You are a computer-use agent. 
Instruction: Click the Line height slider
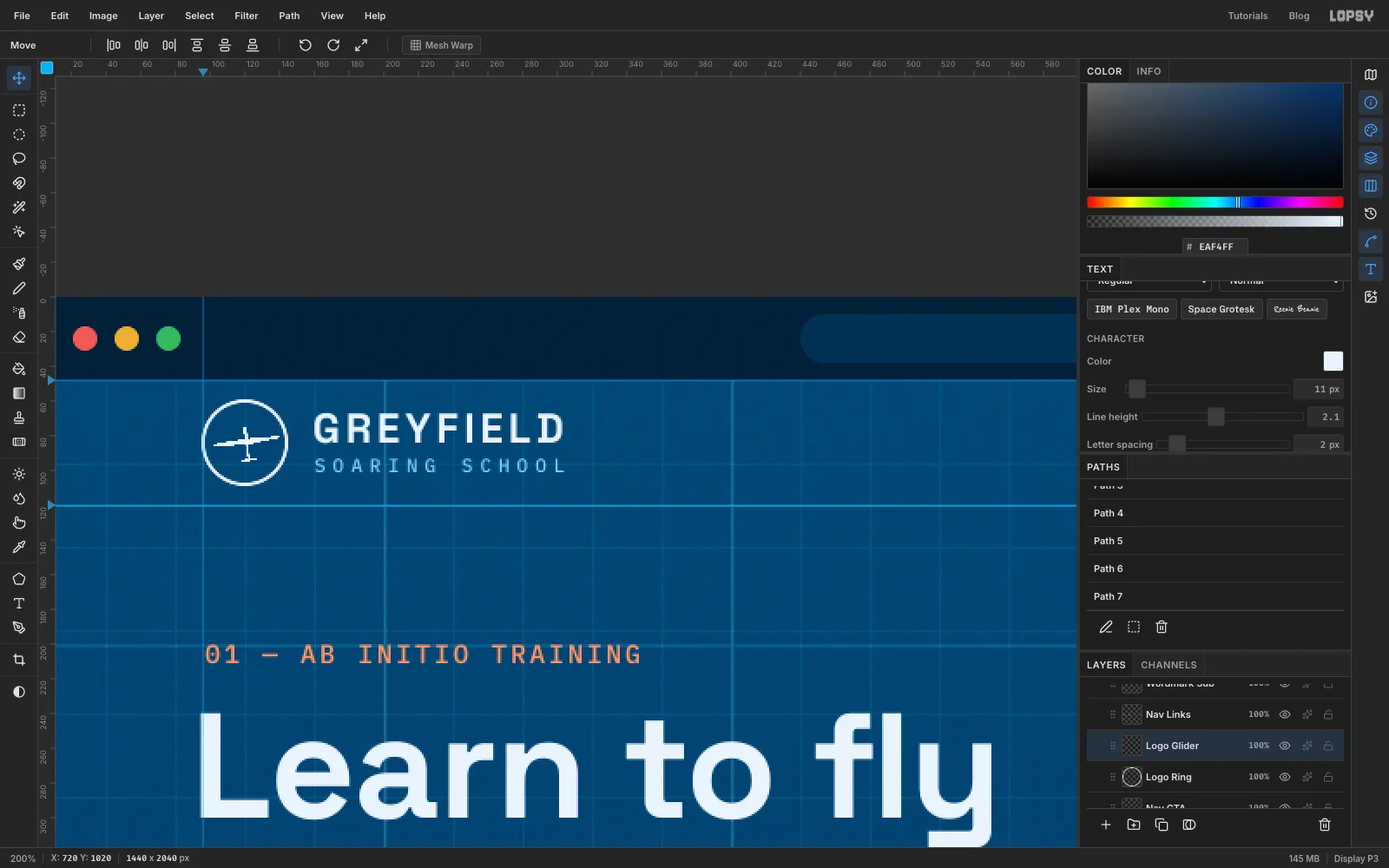pos(1222,417)
